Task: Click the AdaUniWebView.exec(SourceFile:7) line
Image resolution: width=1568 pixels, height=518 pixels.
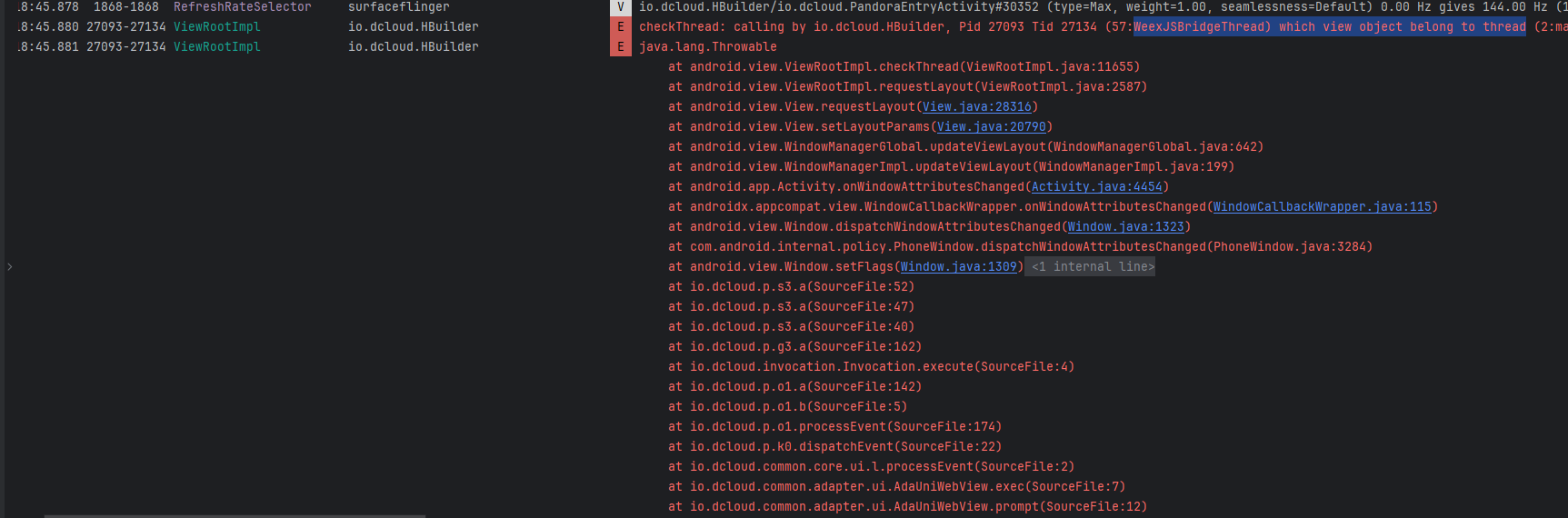Action: [897, 487]
